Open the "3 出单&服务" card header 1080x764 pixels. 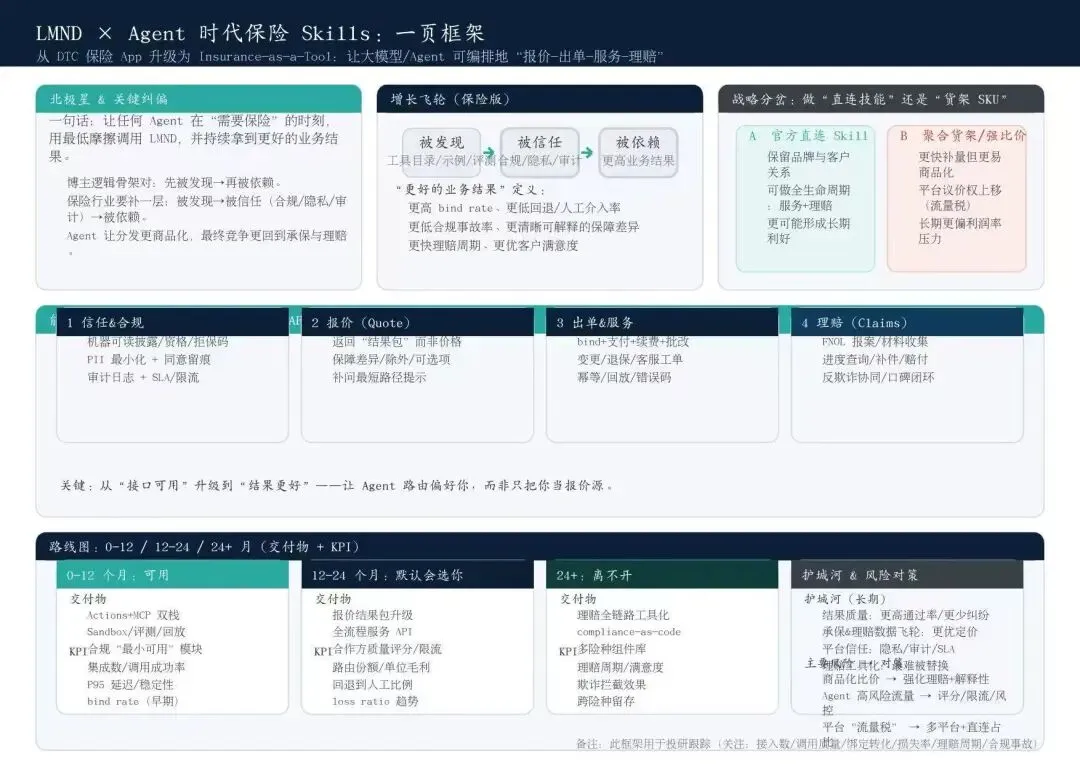[x=663, y=322]
